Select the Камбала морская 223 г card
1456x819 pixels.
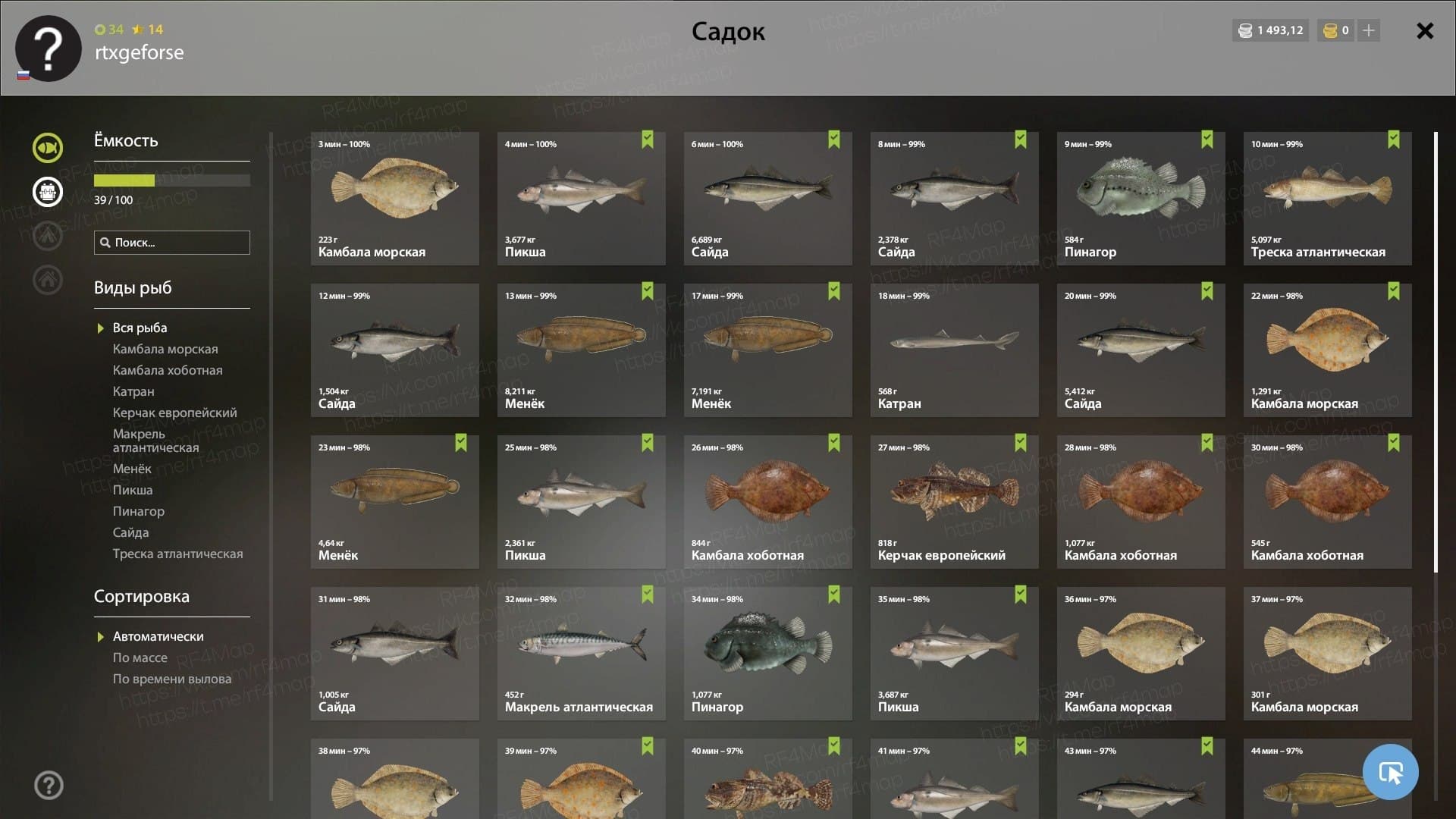point(395,199)
